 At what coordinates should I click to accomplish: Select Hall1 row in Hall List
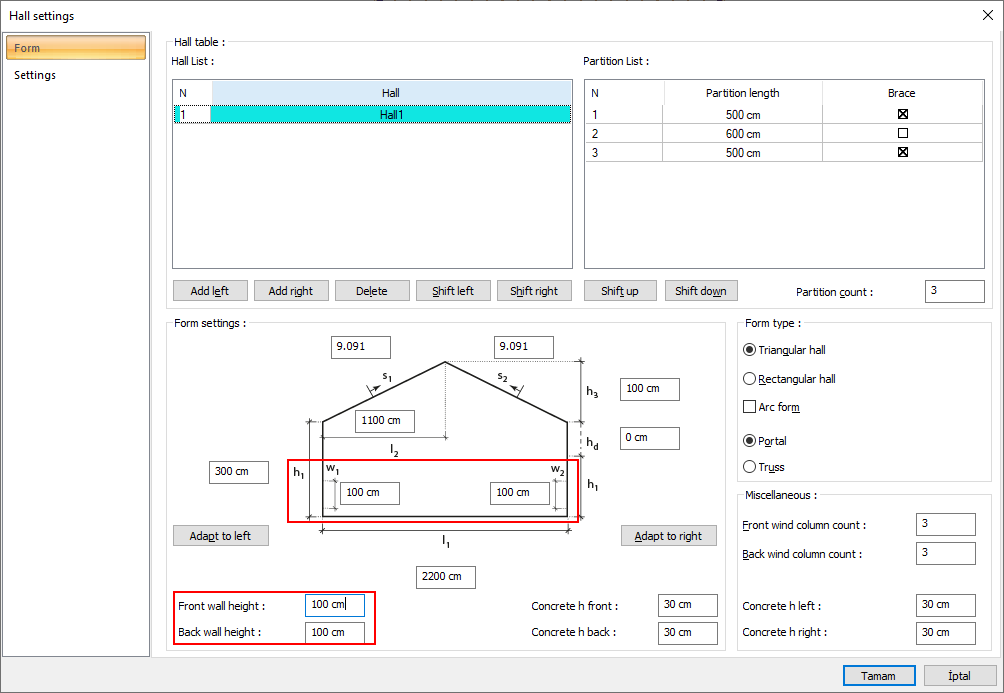390,115
